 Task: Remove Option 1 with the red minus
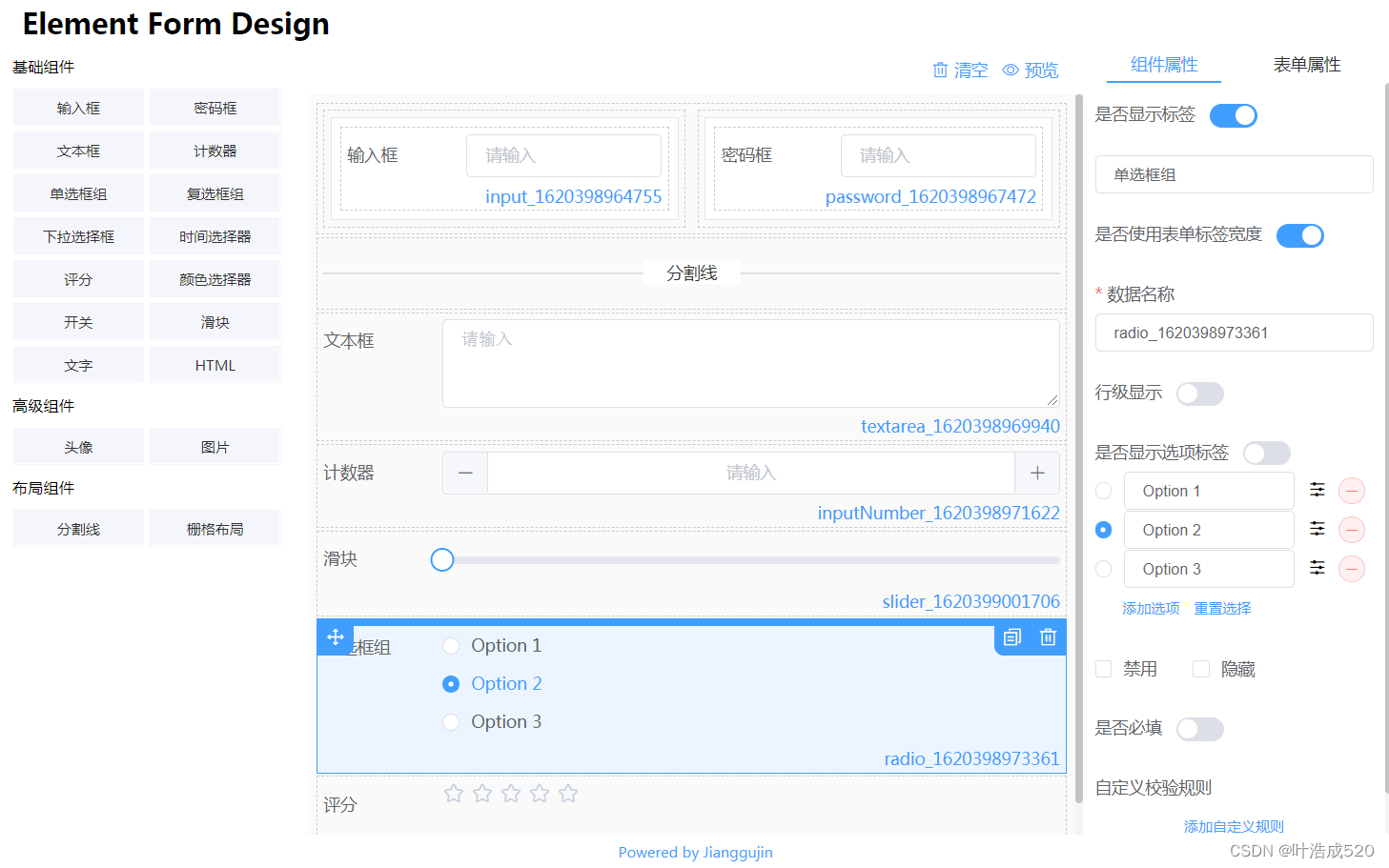click(1352, 491)
